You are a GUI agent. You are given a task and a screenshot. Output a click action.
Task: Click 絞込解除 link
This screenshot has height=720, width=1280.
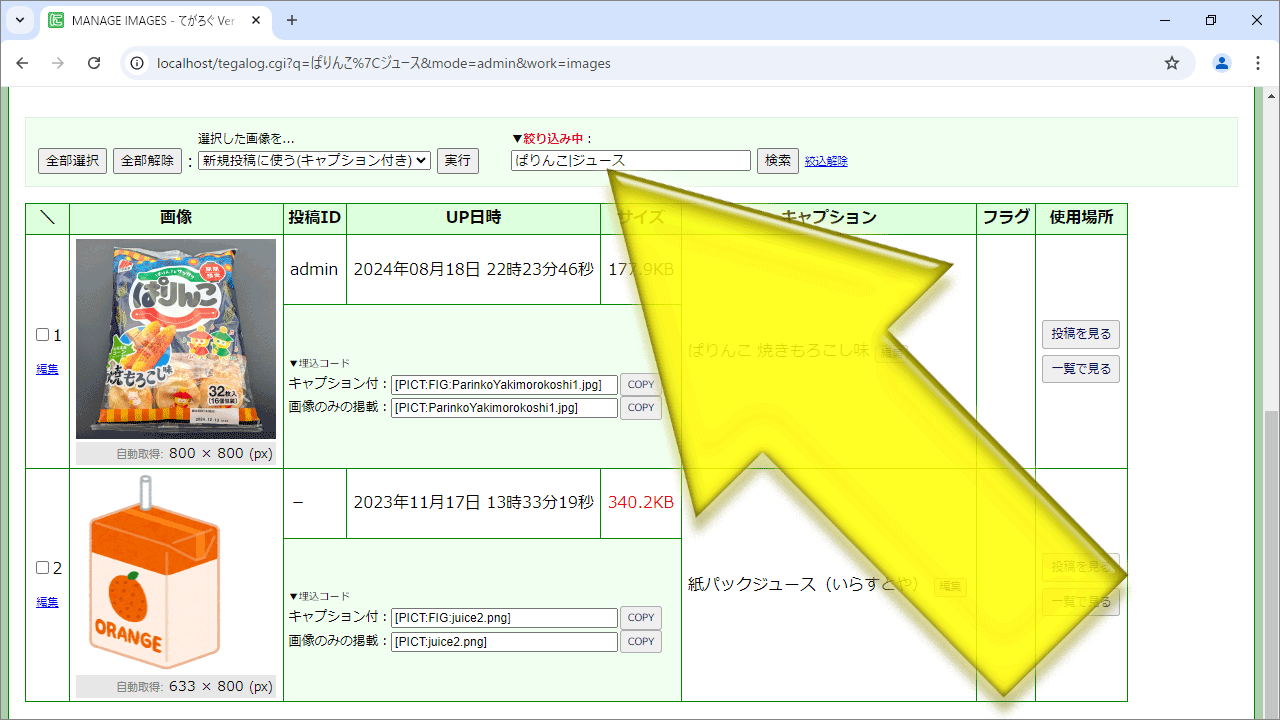tap(826, 161)
